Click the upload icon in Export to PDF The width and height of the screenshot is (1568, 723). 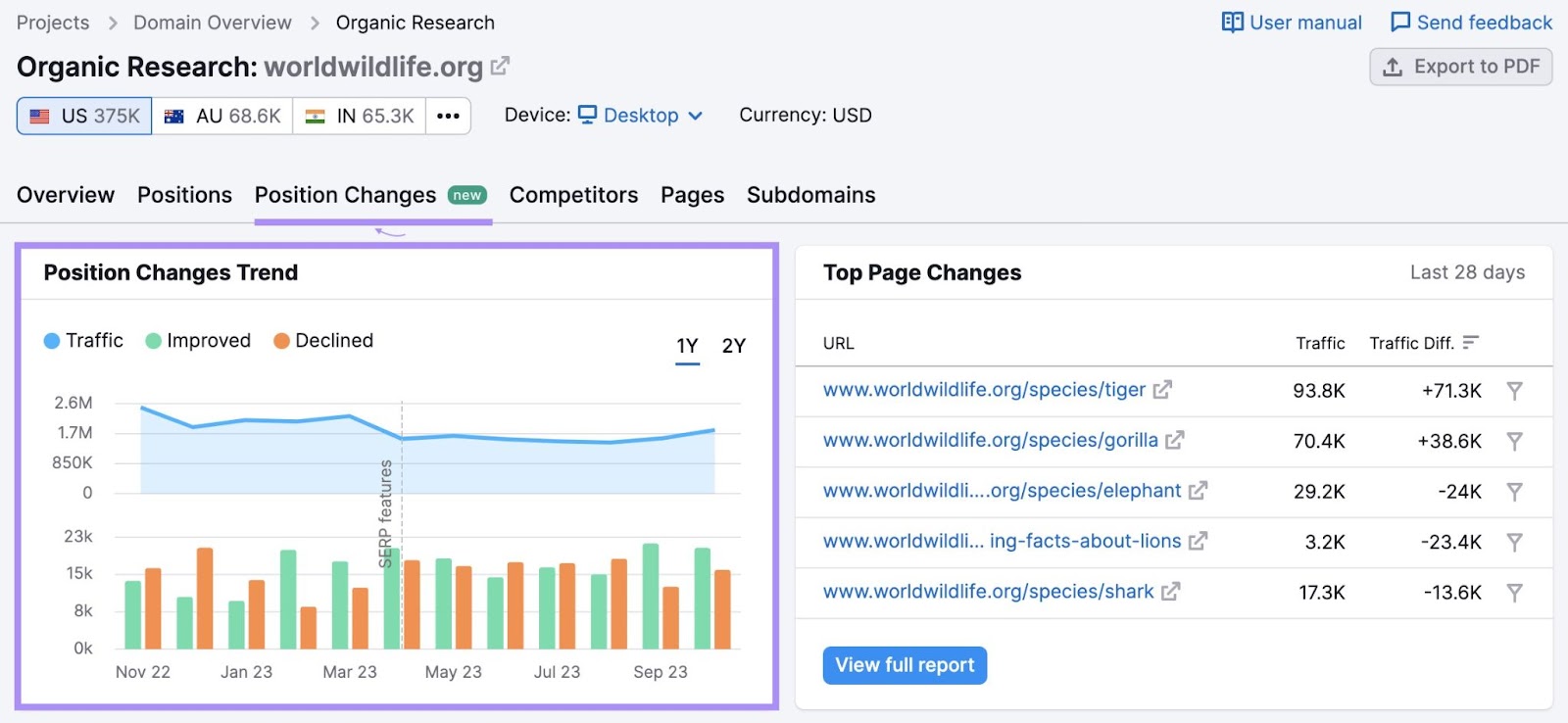click(1392, 67)
